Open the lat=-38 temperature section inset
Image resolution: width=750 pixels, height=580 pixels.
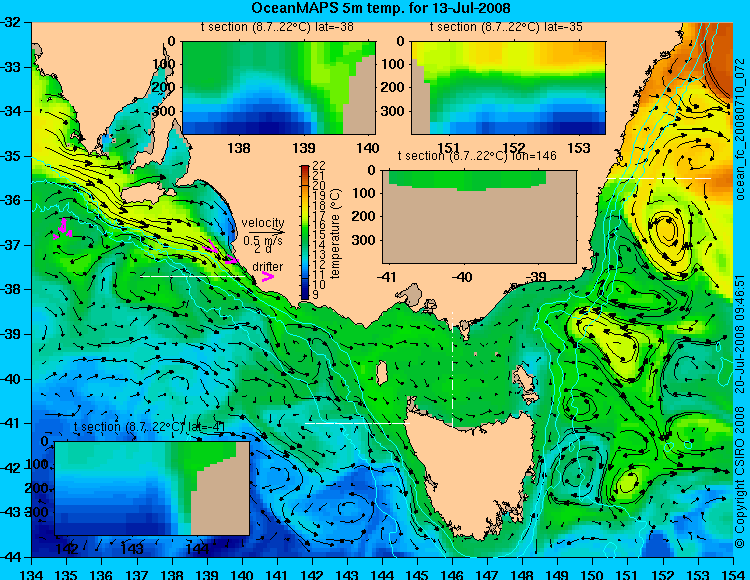(279, 88)
